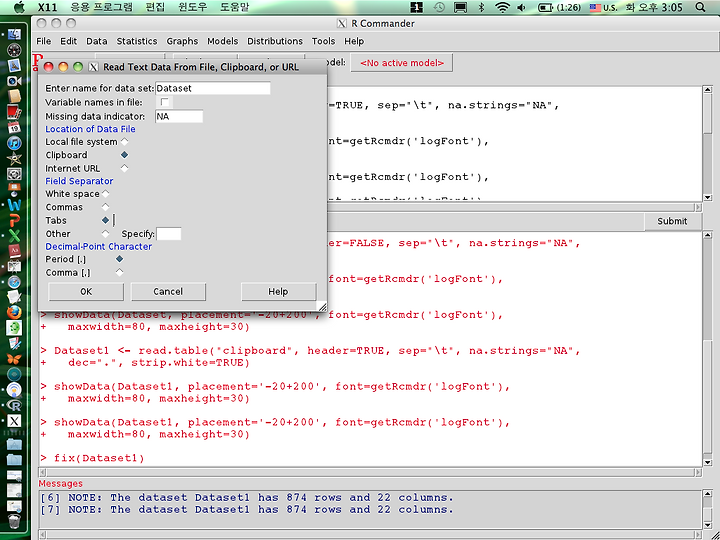
Task: Launch Microsoft Word from the Dock
Action: tap(14, 205)
